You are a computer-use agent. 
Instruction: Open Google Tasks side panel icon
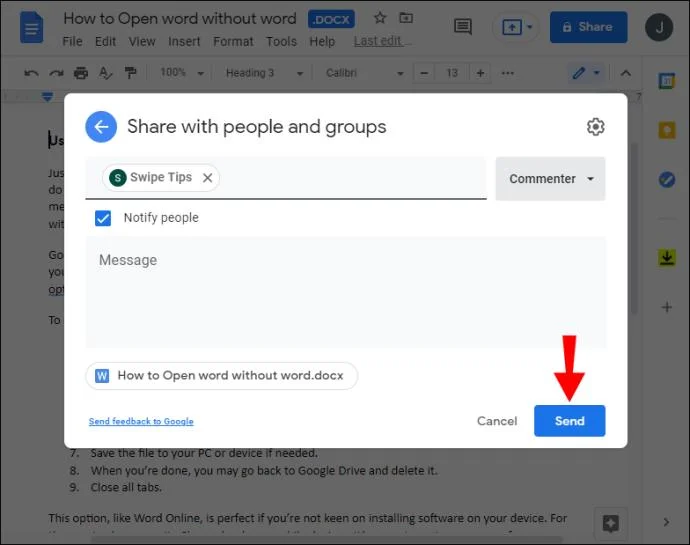(x=667, y=180)
